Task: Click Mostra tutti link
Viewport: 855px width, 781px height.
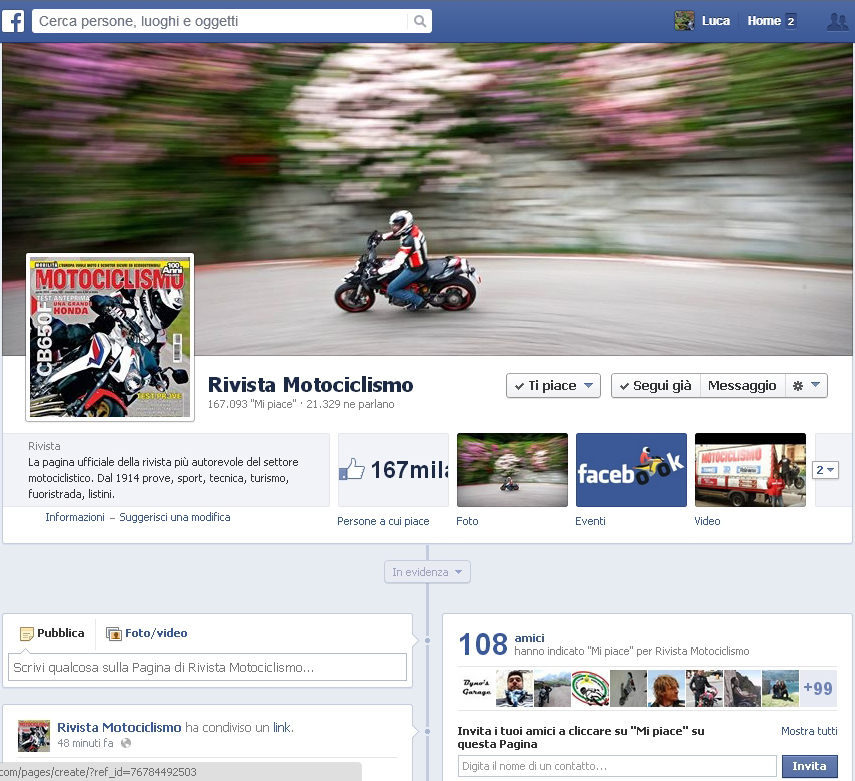Action: point(809,731)
